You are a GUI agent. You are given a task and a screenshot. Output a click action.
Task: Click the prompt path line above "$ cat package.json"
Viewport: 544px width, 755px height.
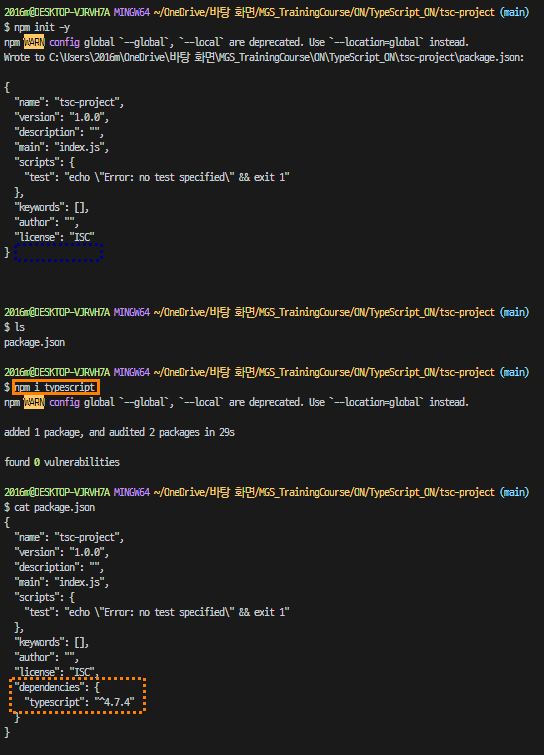click(266, 492)
